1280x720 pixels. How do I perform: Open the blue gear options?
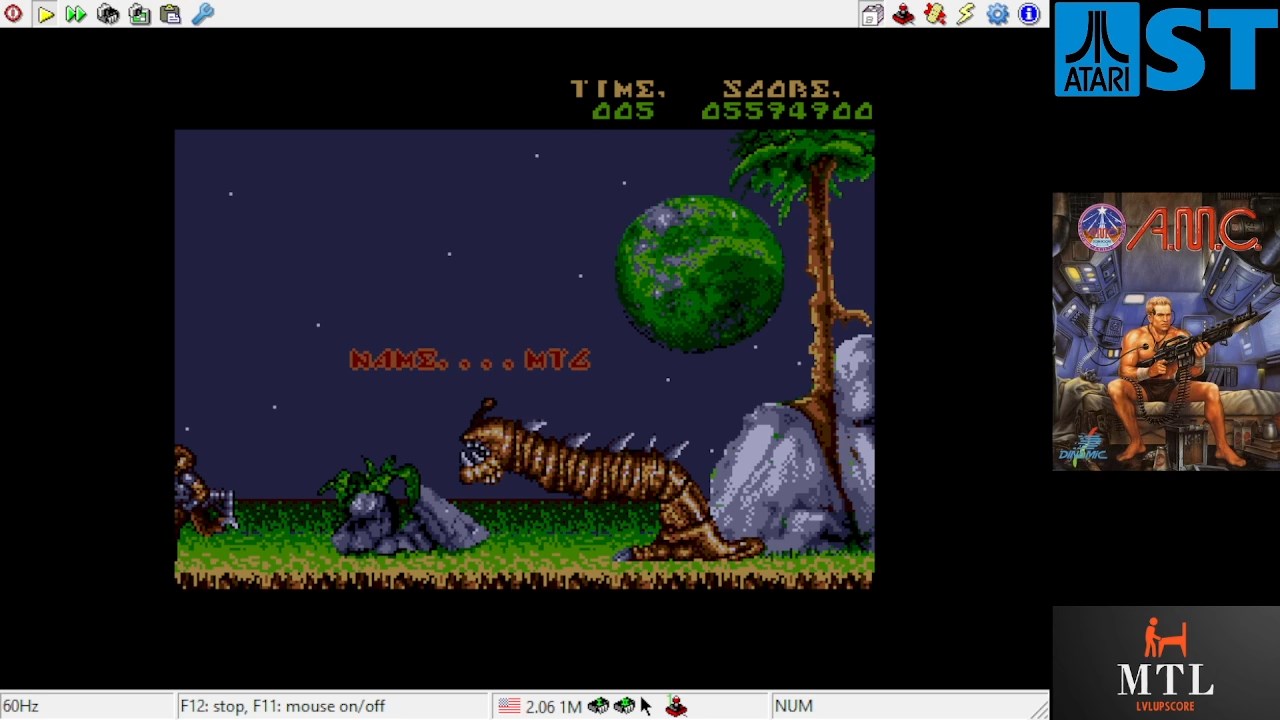tap(997, 14)
